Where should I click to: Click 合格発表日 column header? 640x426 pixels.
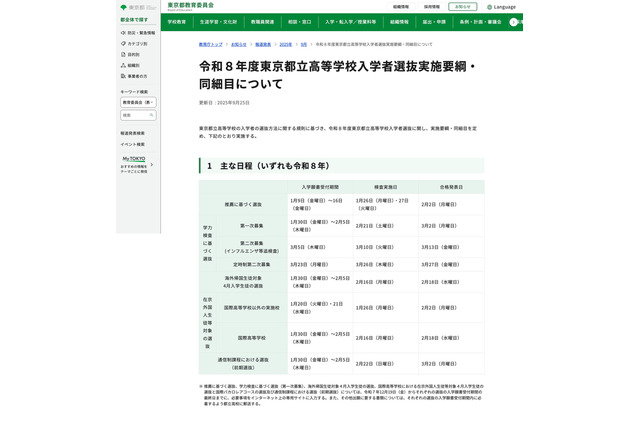point(451,187)
